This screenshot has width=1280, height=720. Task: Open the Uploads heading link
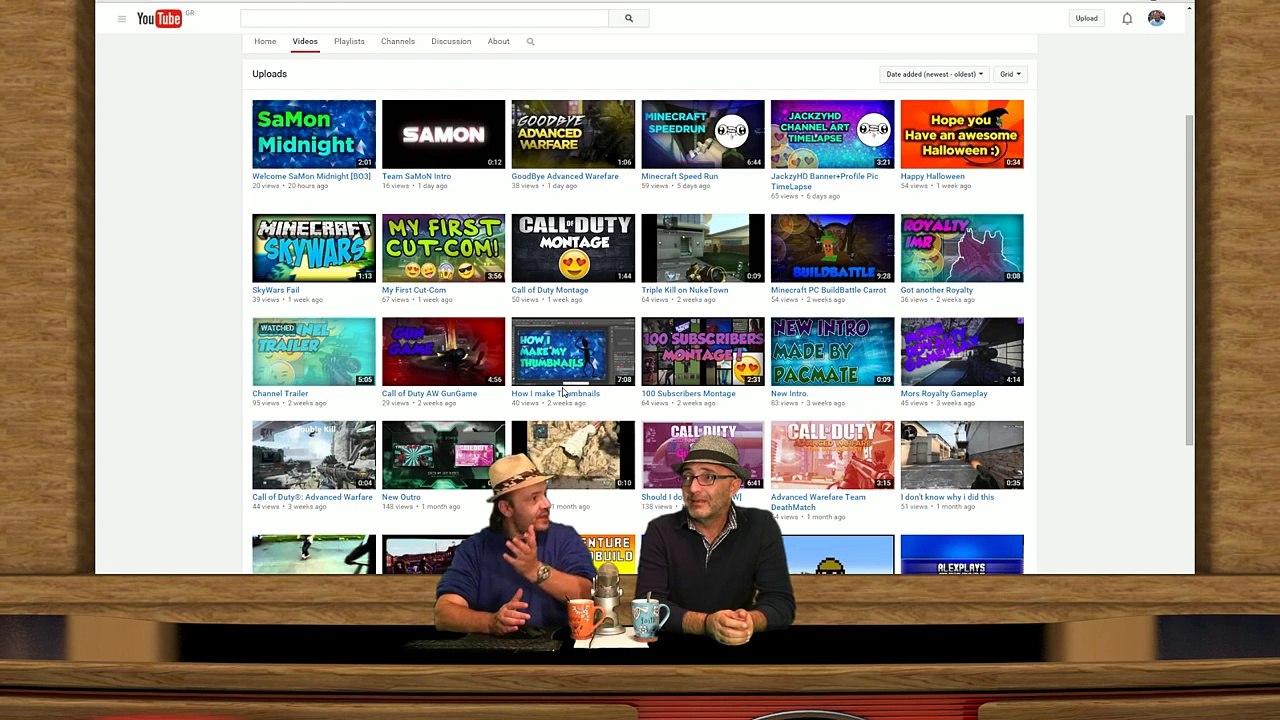tap(269, 74)
